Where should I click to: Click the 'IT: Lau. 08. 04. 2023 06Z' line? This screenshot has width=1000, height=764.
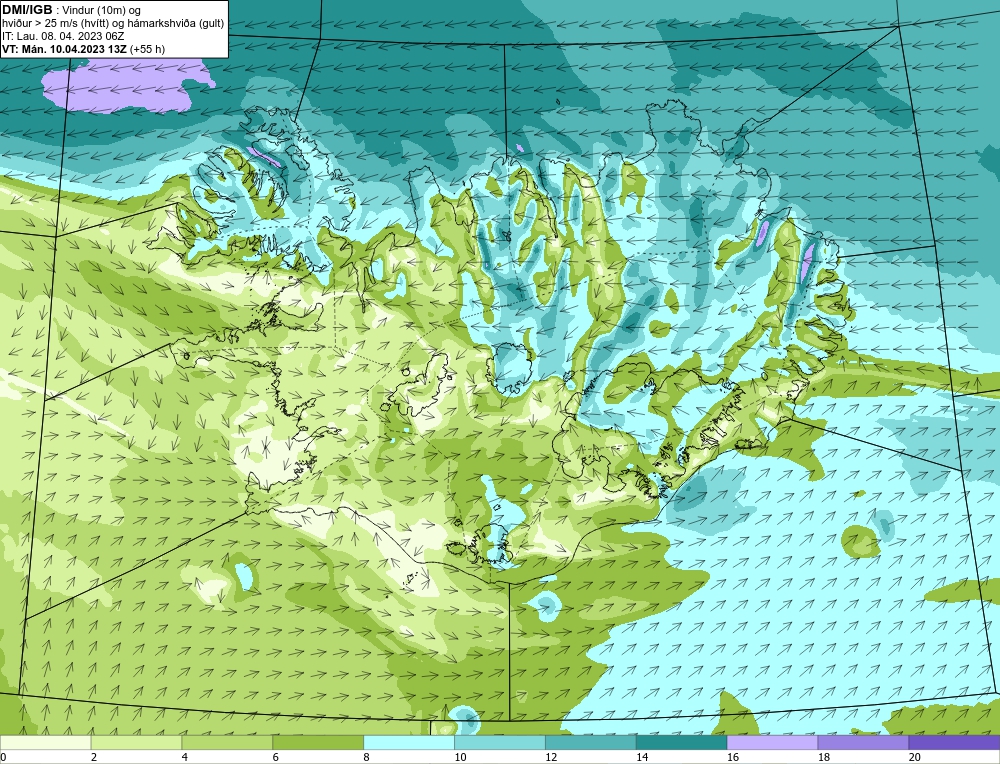[x=63, y=36]
